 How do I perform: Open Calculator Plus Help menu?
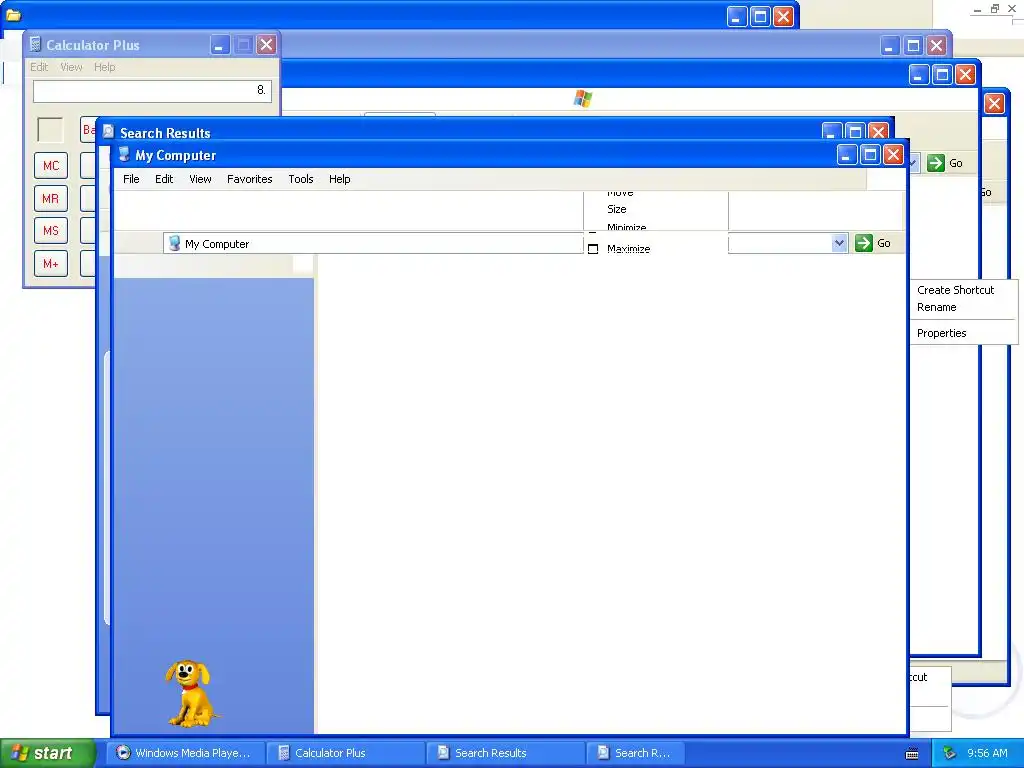tap(104, 67)
